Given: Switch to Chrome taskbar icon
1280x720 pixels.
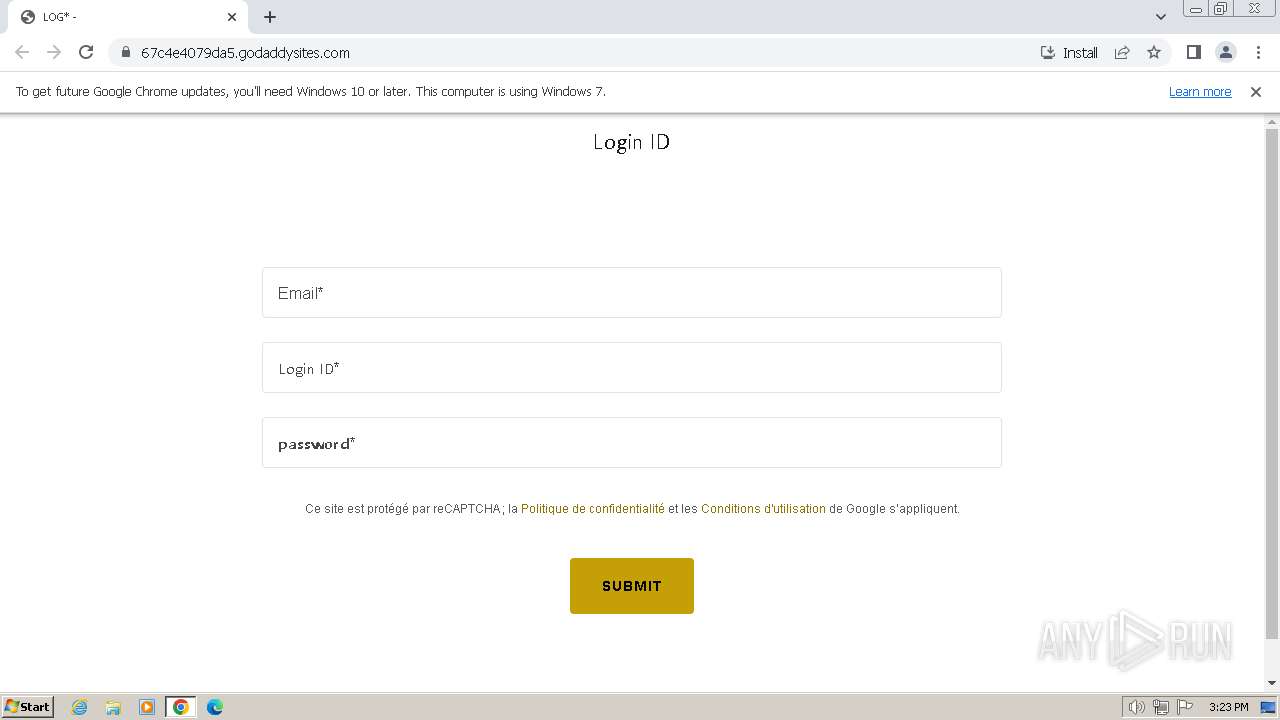Looking at the screenshot, I should tap(181, 707).
